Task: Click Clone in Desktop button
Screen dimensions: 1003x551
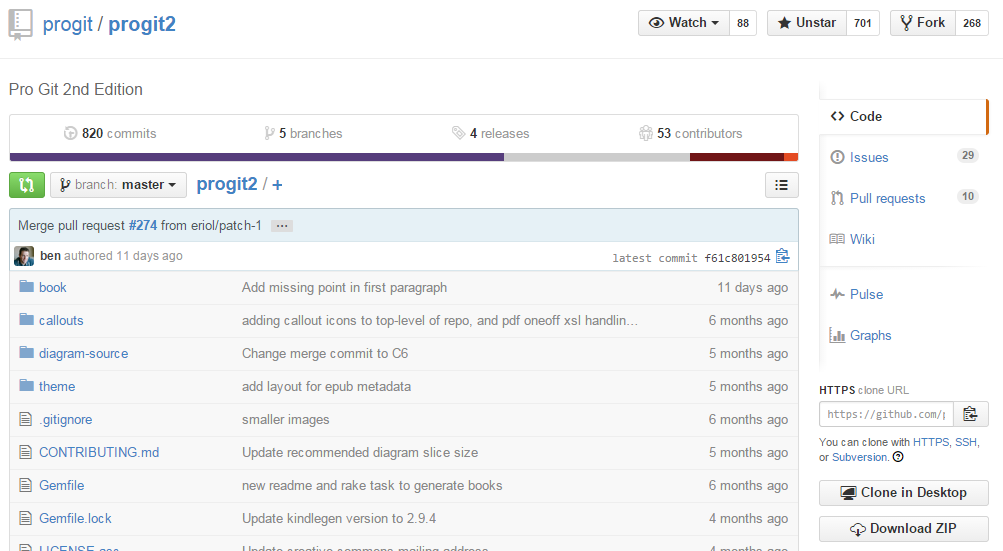Action: click(x=903, y=493)
